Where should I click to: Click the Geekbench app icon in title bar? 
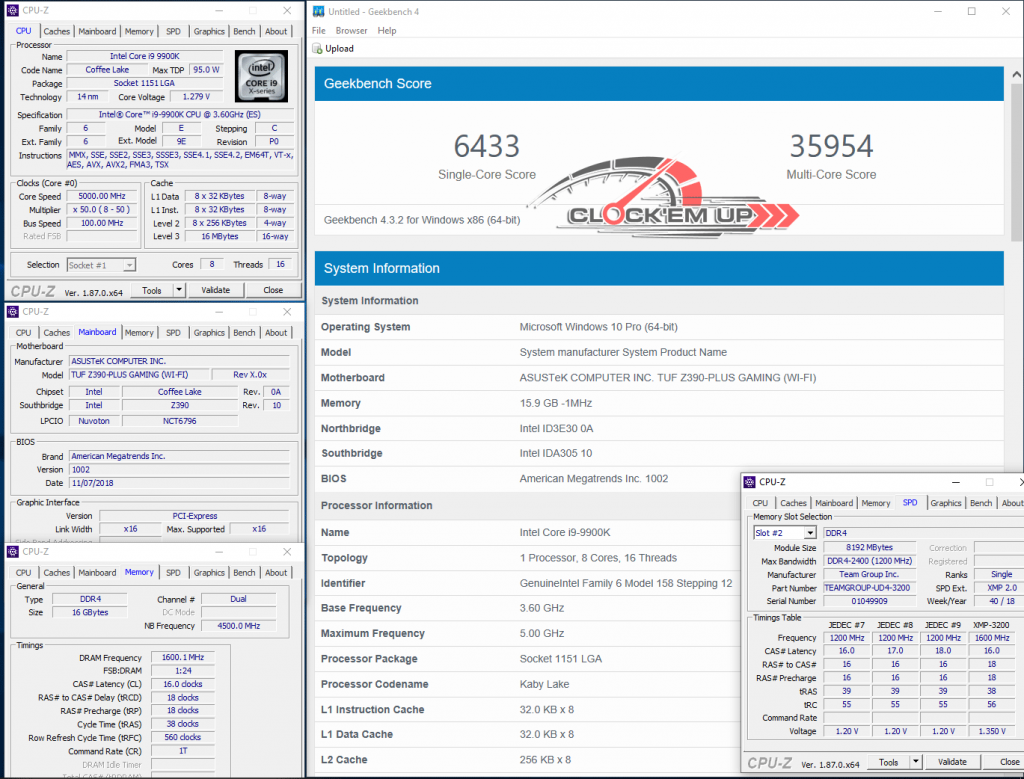click(x=319, y=12)
